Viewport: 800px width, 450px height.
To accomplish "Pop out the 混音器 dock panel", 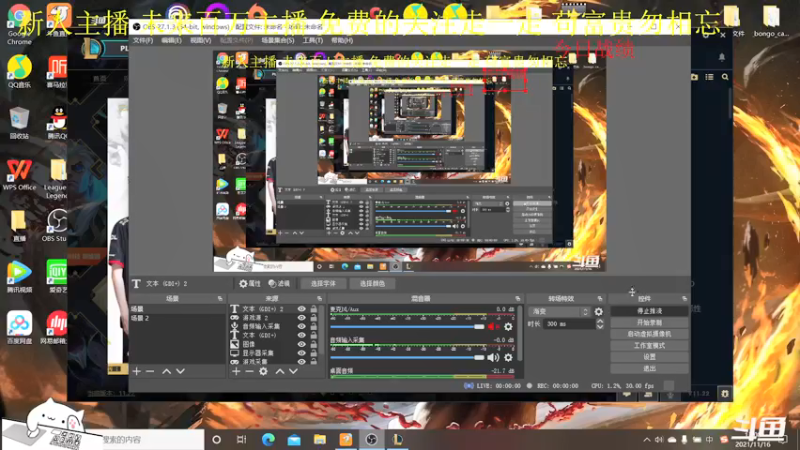I will pyautogui.click(x=517, y=298).
